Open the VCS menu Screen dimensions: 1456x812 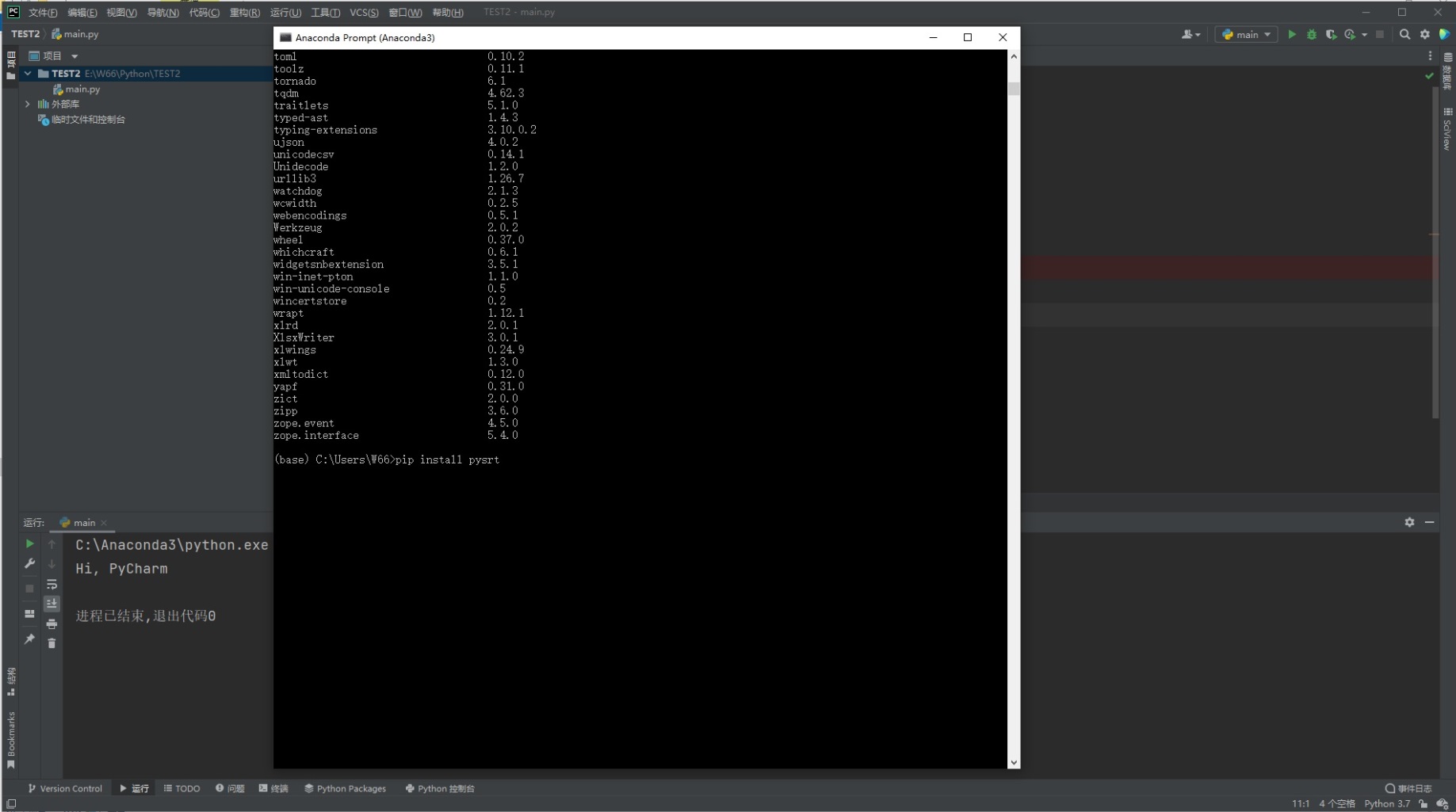click(x=364, y=12)
